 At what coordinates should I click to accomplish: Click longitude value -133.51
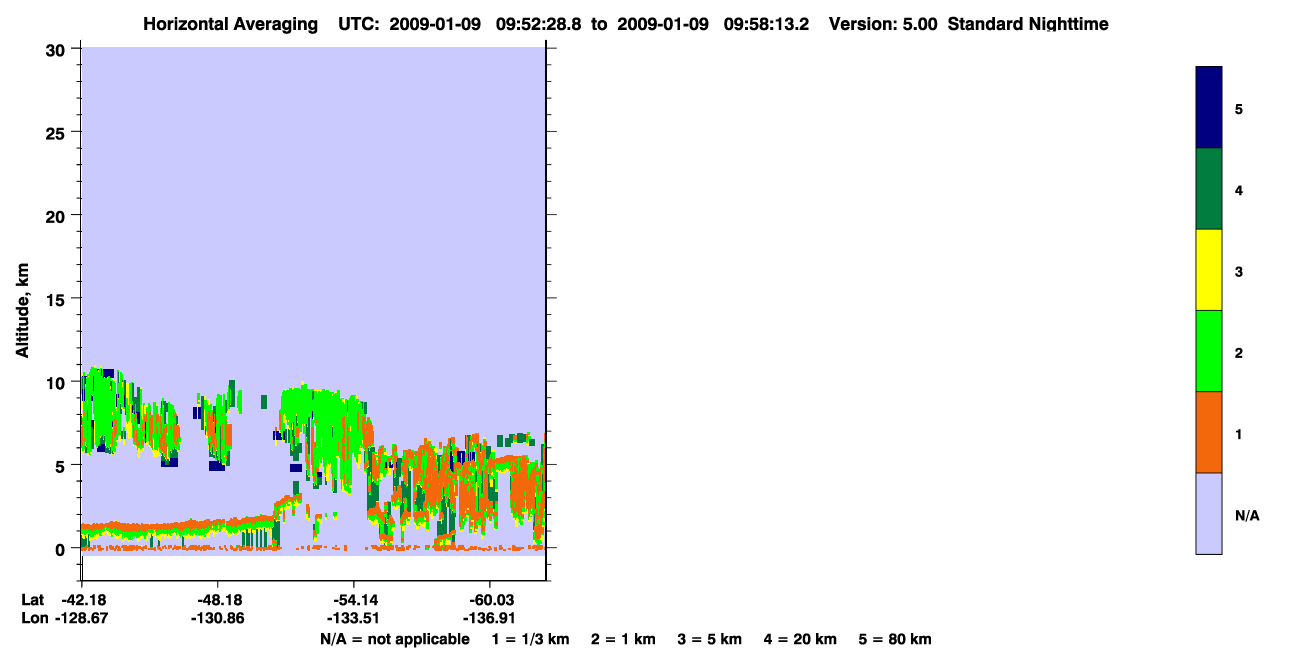click(353, 619)
